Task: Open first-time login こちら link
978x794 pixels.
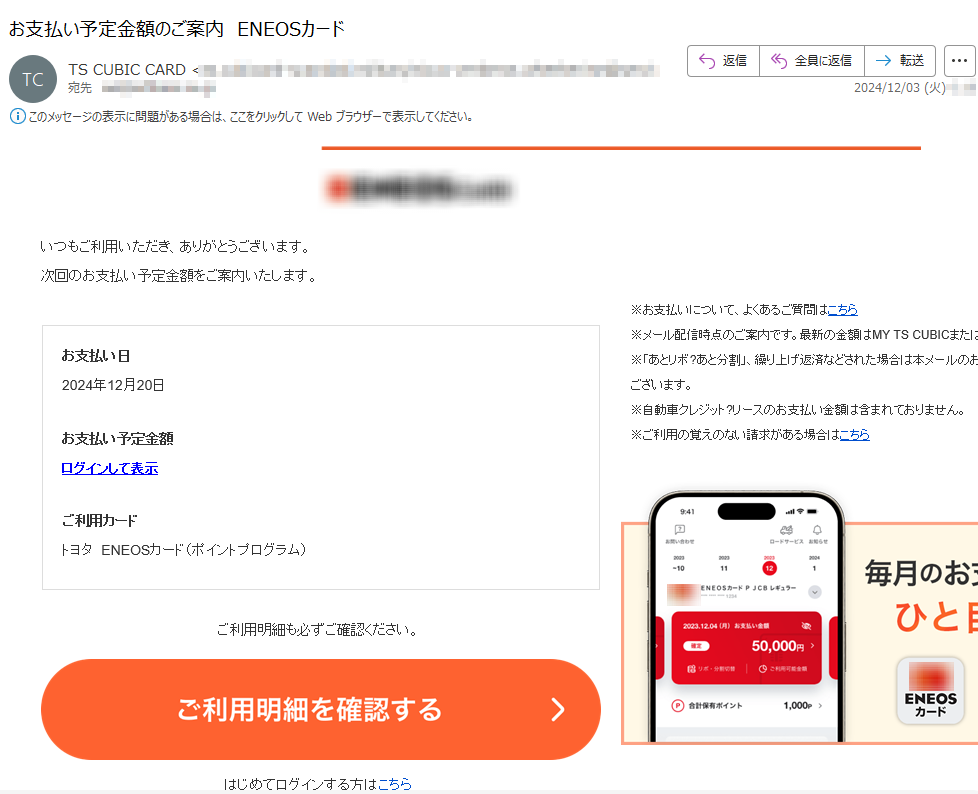Action: [x=395, y=783]
